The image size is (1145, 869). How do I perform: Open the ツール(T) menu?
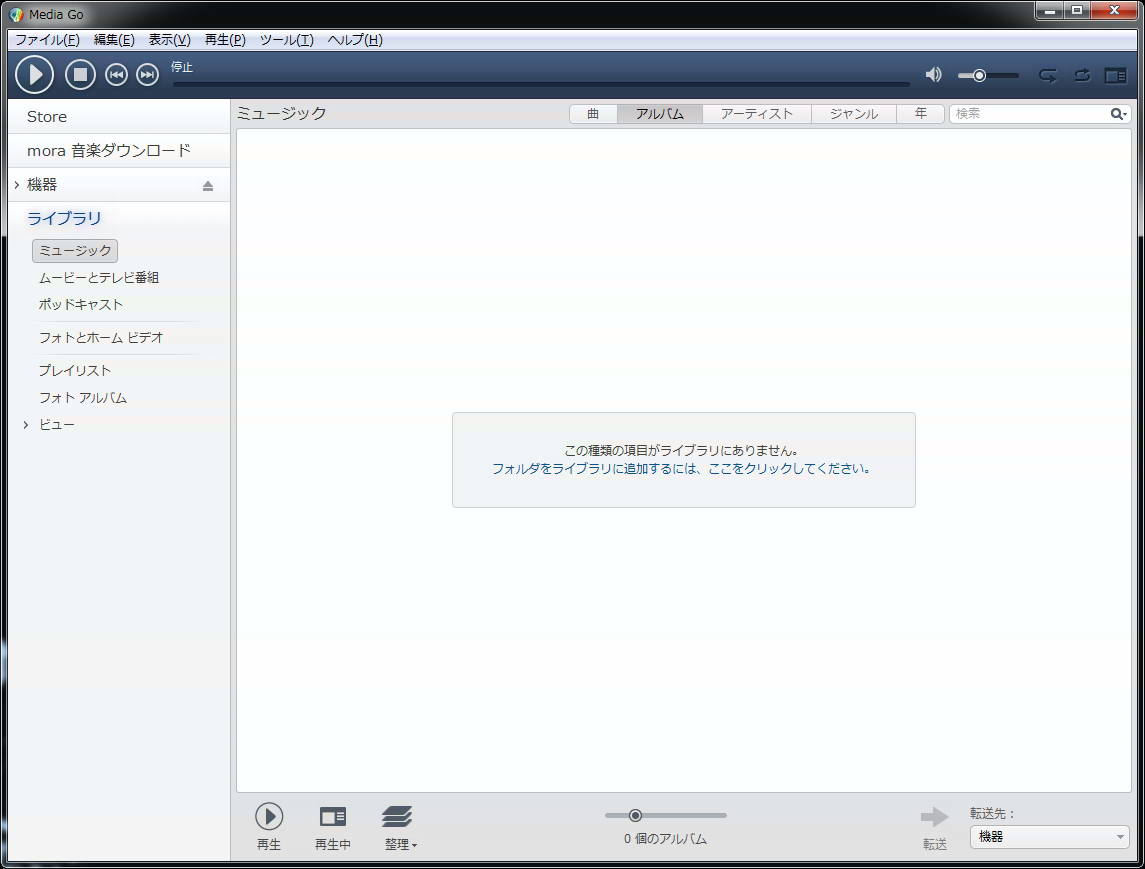(286, 39)
